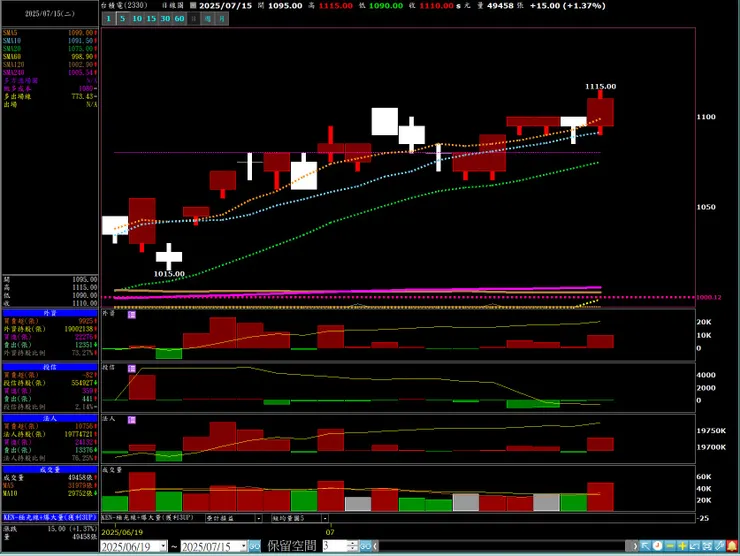740x556 pixels.
Task: Click the purple settings icon in 法人 panel
Action: point(132,420)
